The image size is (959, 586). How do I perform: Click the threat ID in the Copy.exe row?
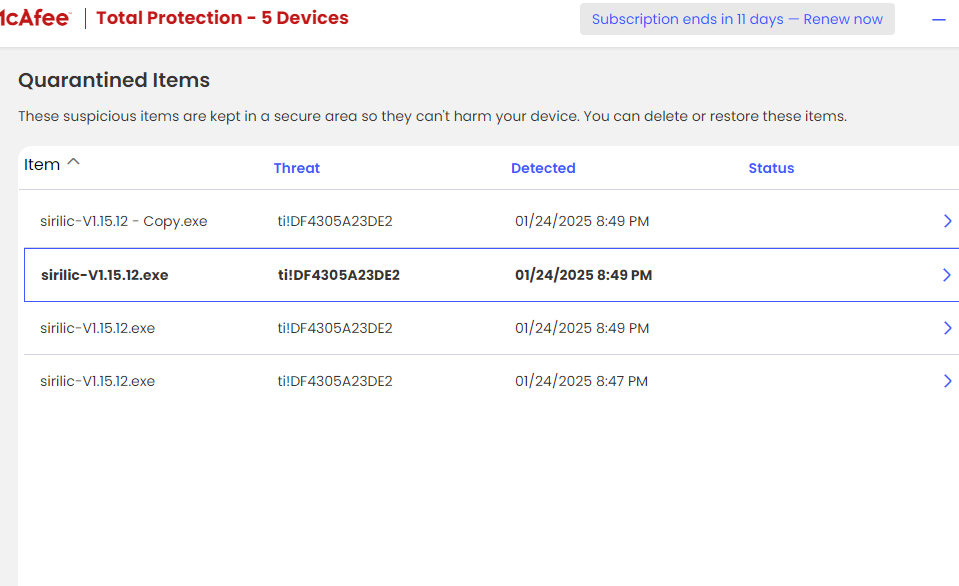click(x=335, y=221)
